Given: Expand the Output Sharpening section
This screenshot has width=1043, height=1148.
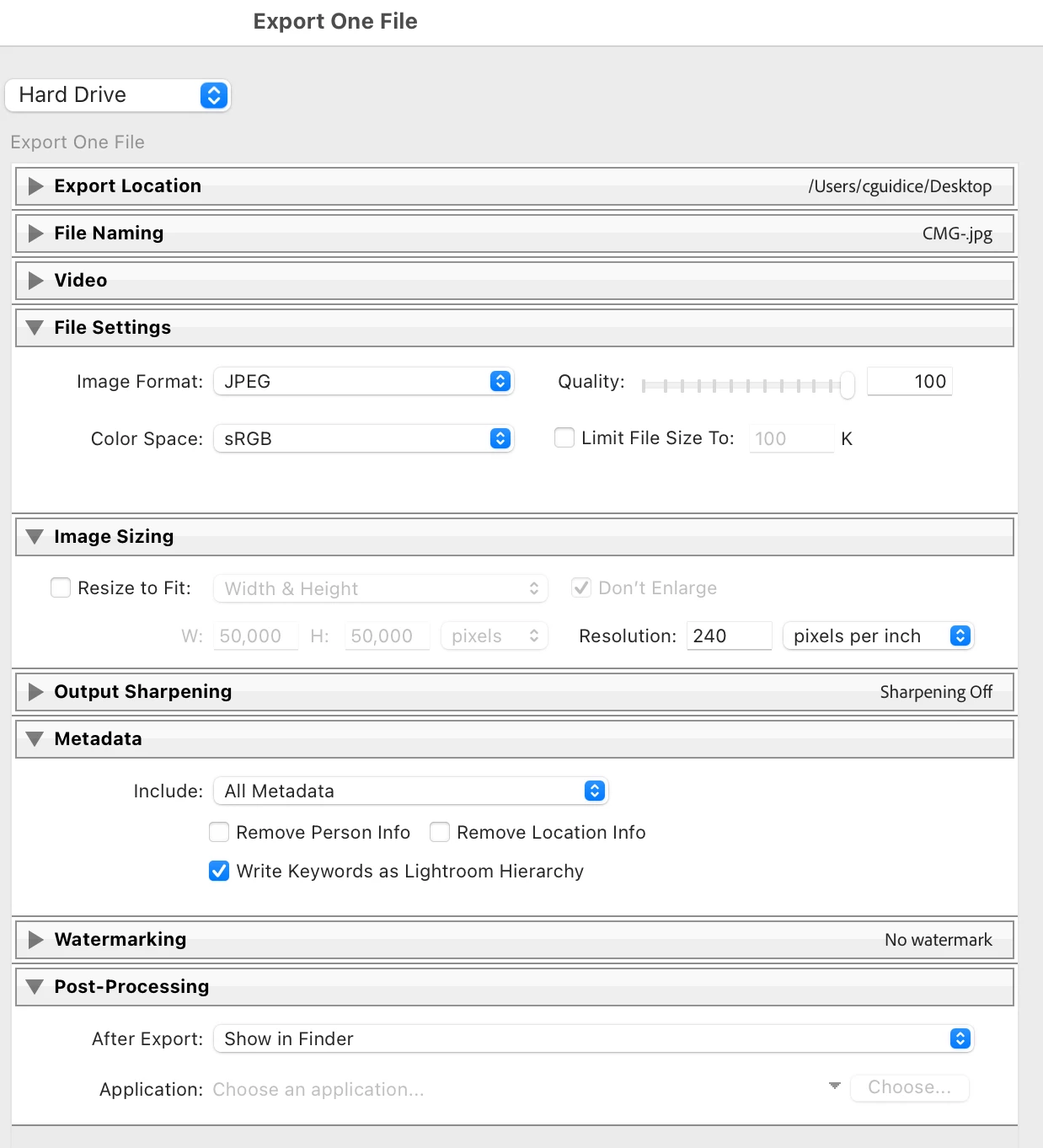Looking at the screenshot, I should click(35, 692).
